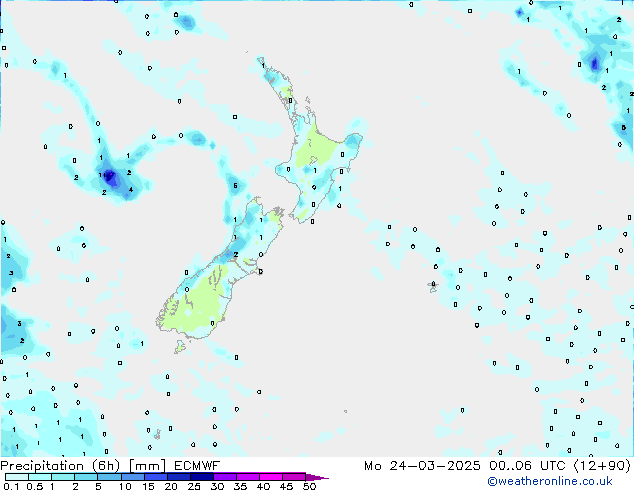Pick the 30–35 mm purple legend segment
Viewport: 634px width, 490px height.
tap(229, 477)
